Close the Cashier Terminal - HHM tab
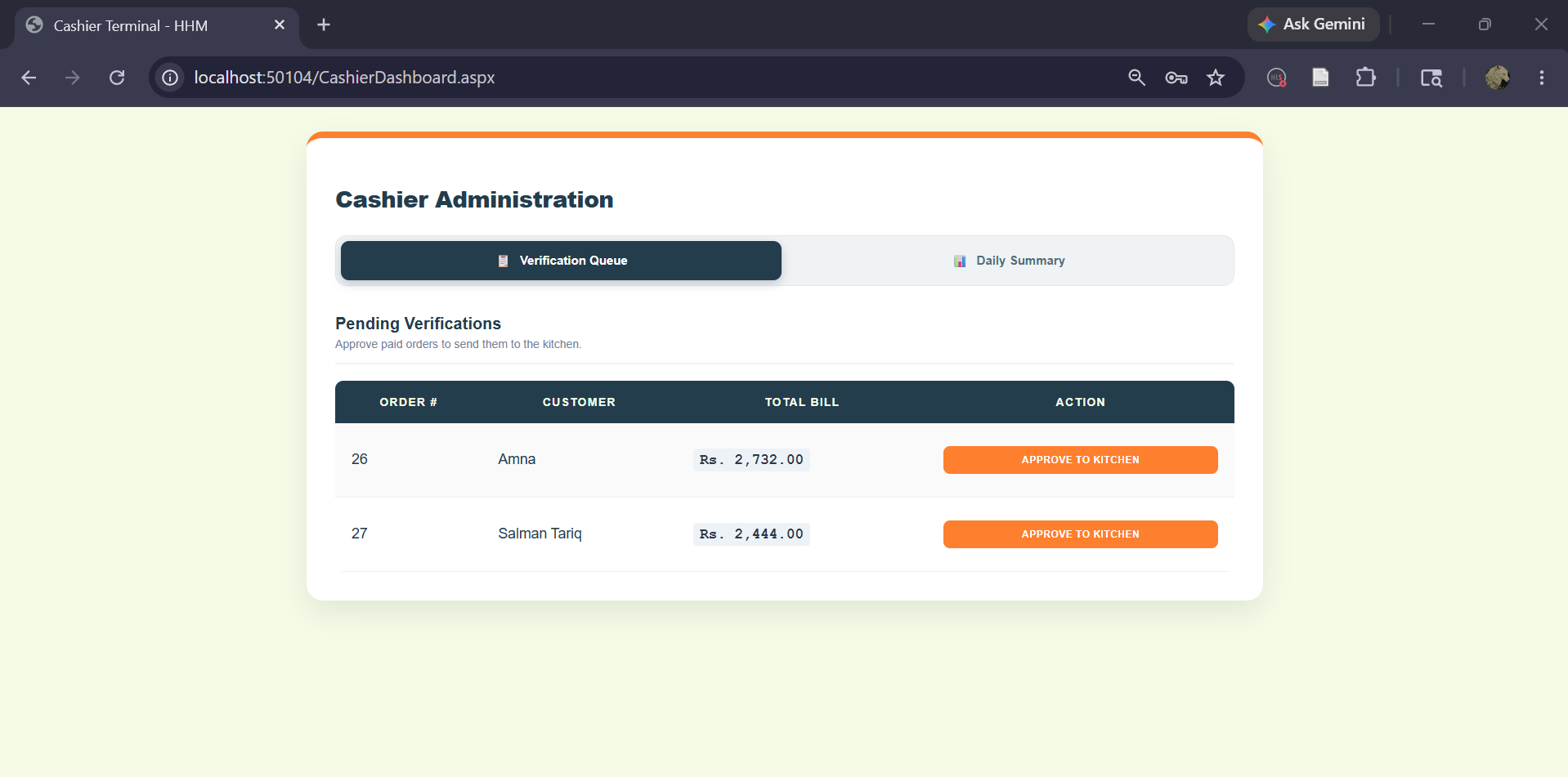Viewport: 1568px width, 777px height. (x=280, y=25)
